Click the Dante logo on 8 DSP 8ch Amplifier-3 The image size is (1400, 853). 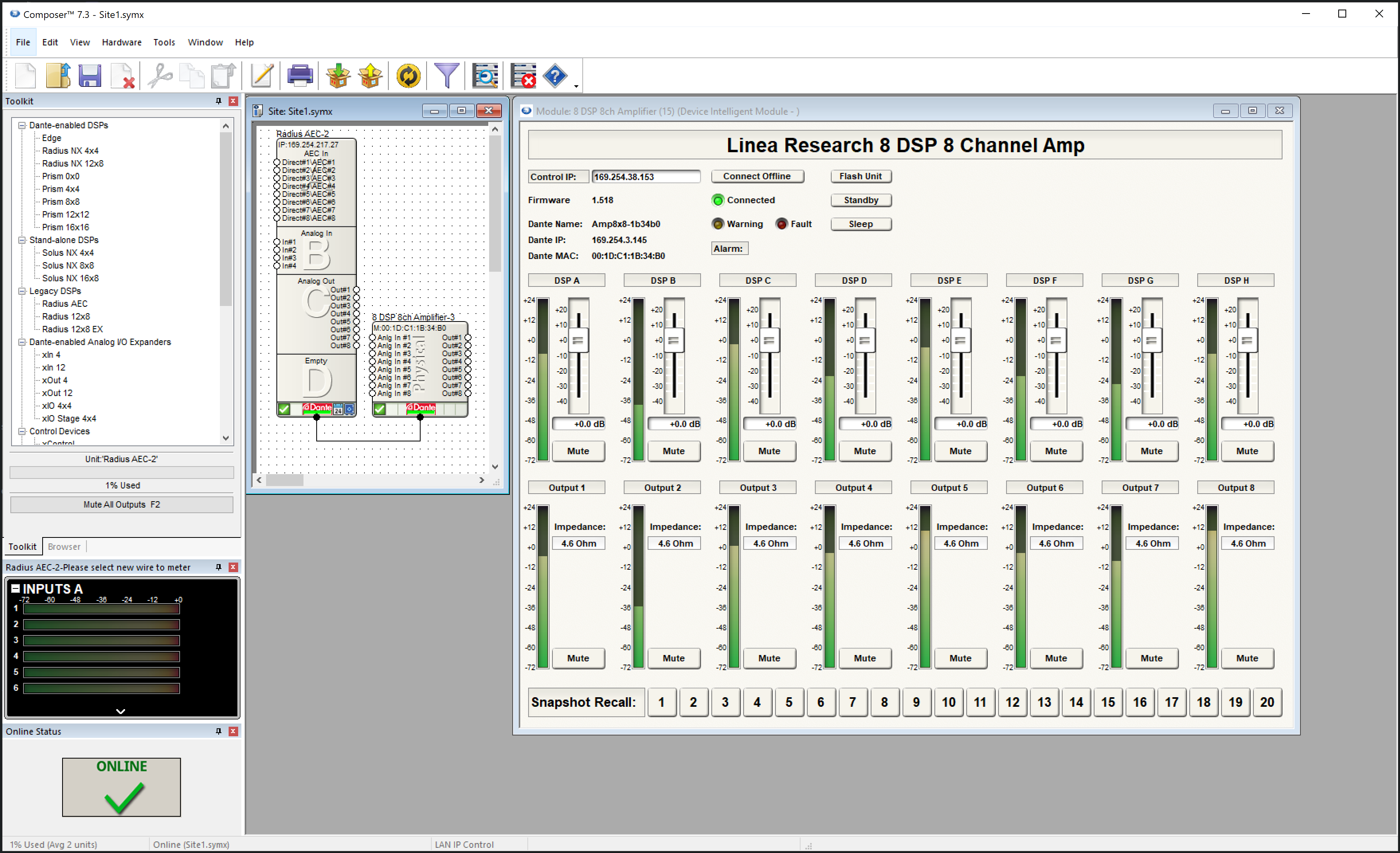[421, 408]
